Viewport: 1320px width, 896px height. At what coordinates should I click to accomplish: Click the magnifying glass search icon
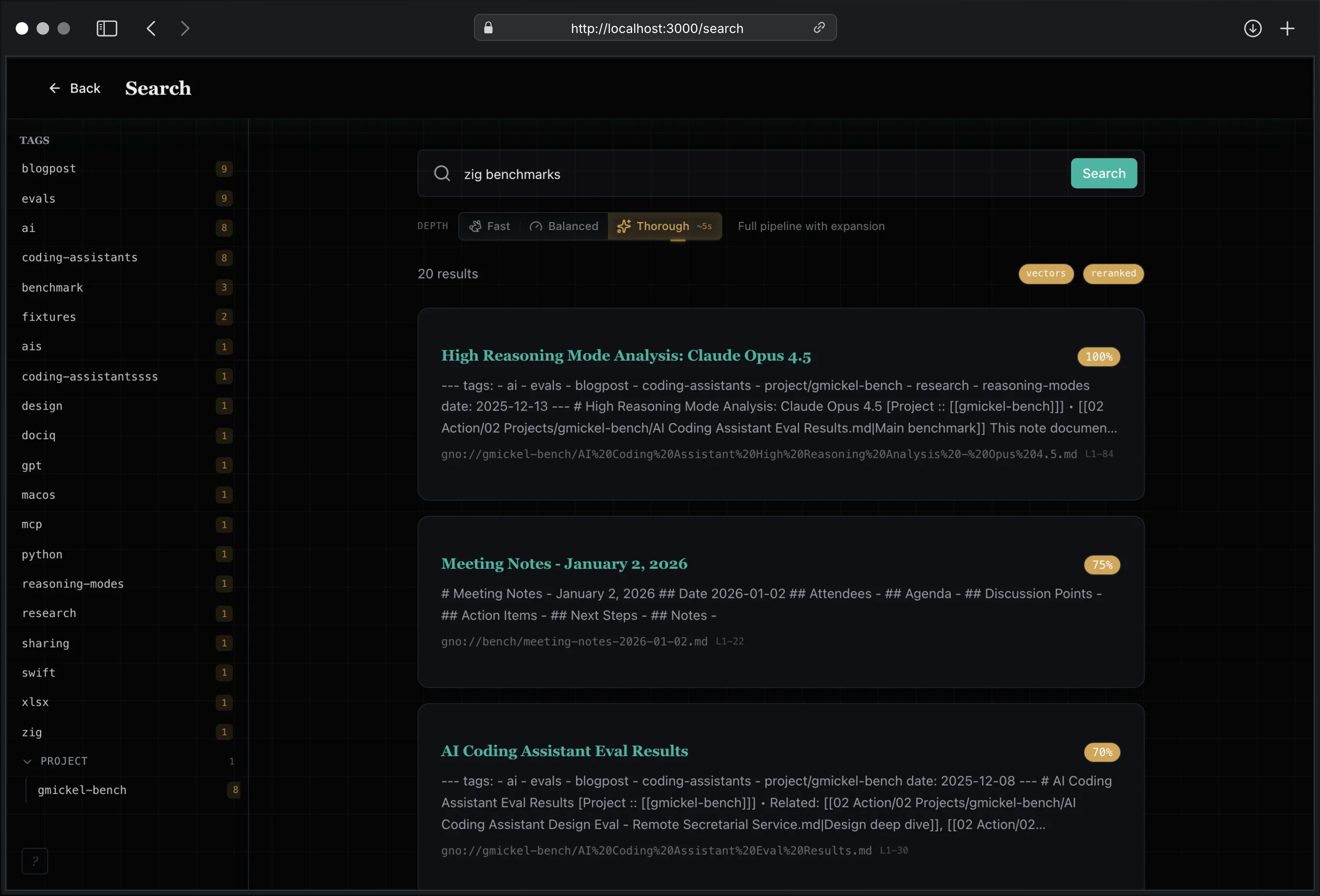[x=442, y=174]
